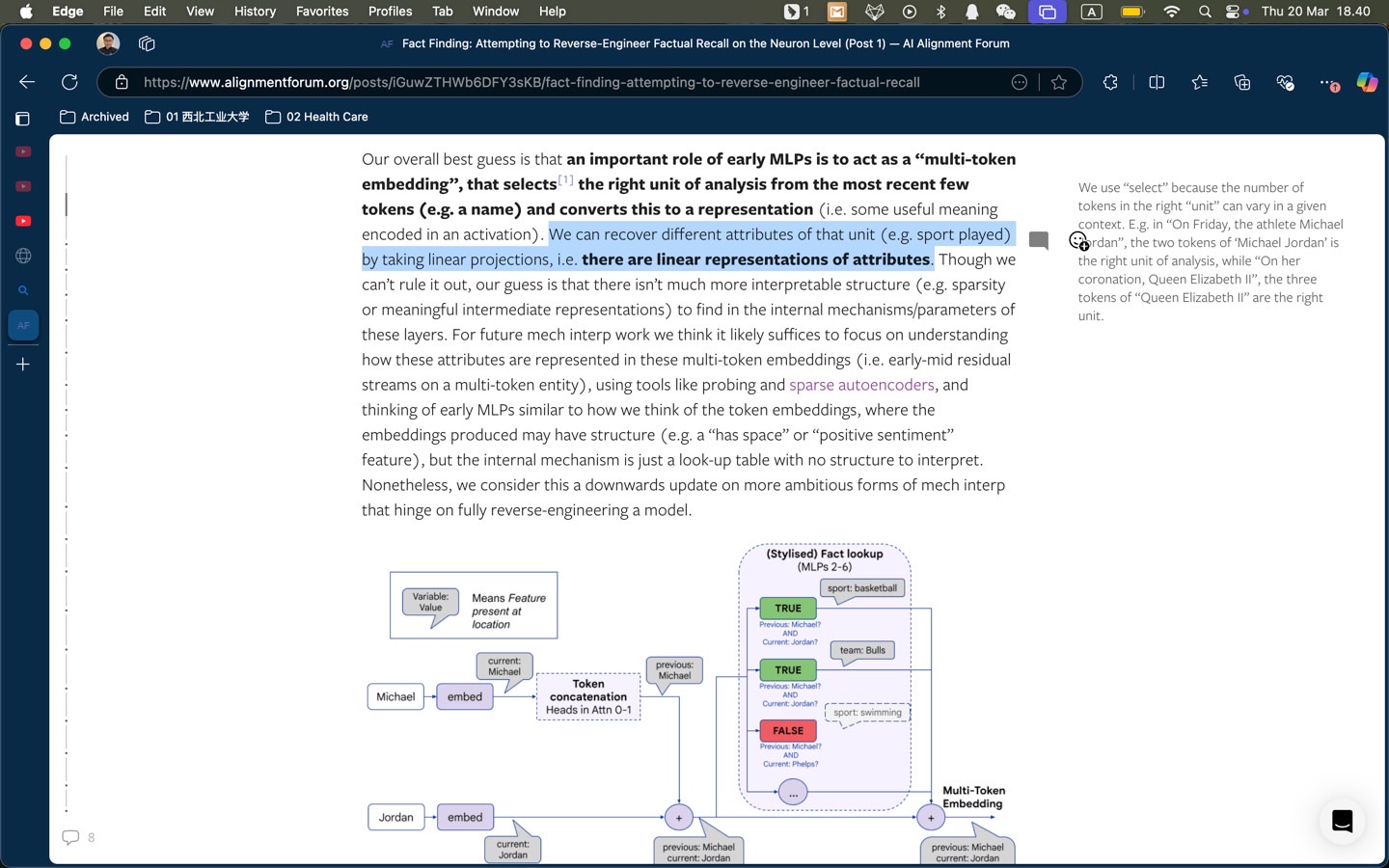Viewport: 1389px width, 868px height.
Task: Add a reaction with smiley-plus icon
Action: coord(1078,241)
